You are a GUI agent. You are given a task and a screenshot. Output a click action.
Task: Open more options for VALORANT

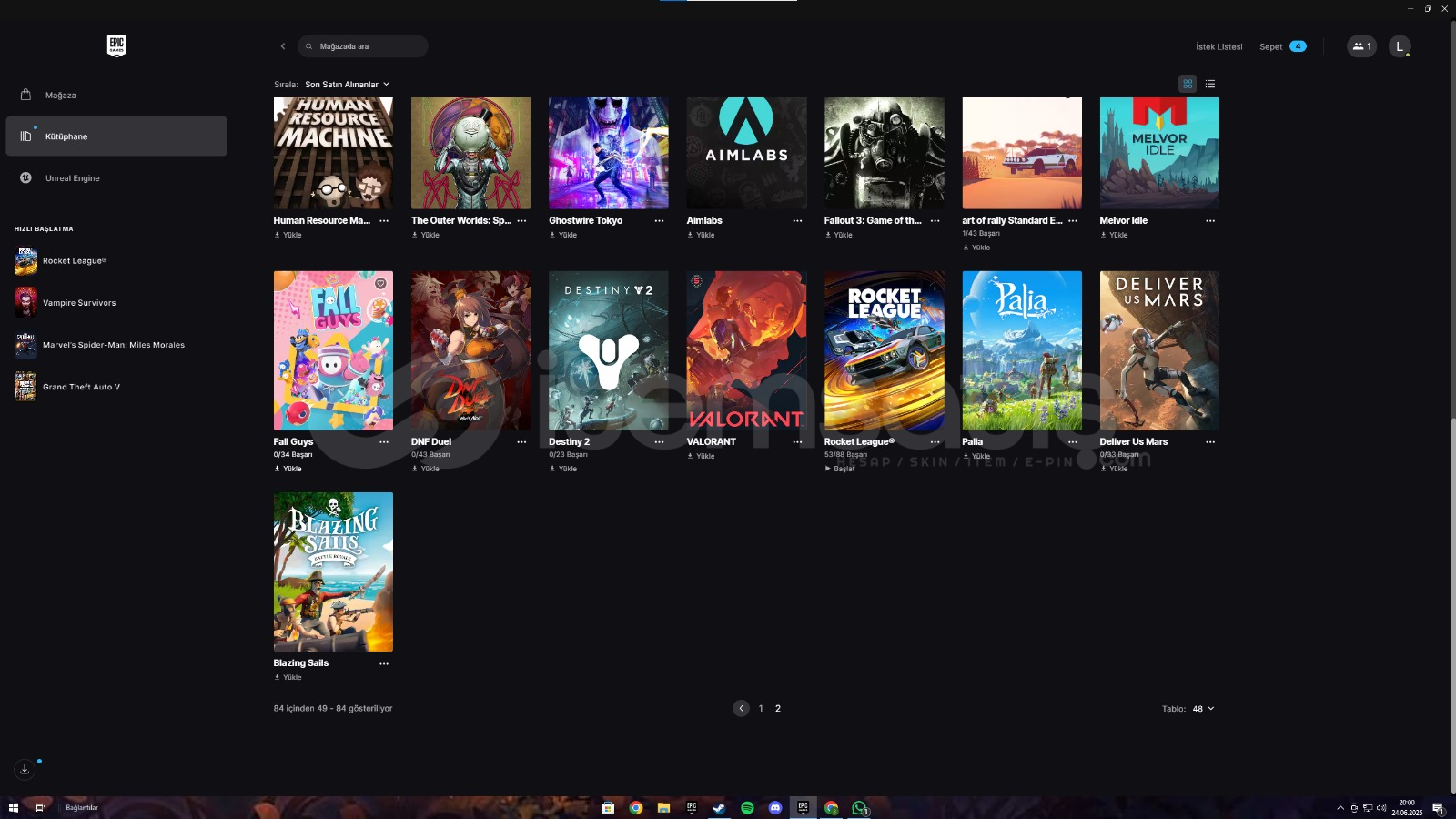pyautogui.click(x=797, y=442)
